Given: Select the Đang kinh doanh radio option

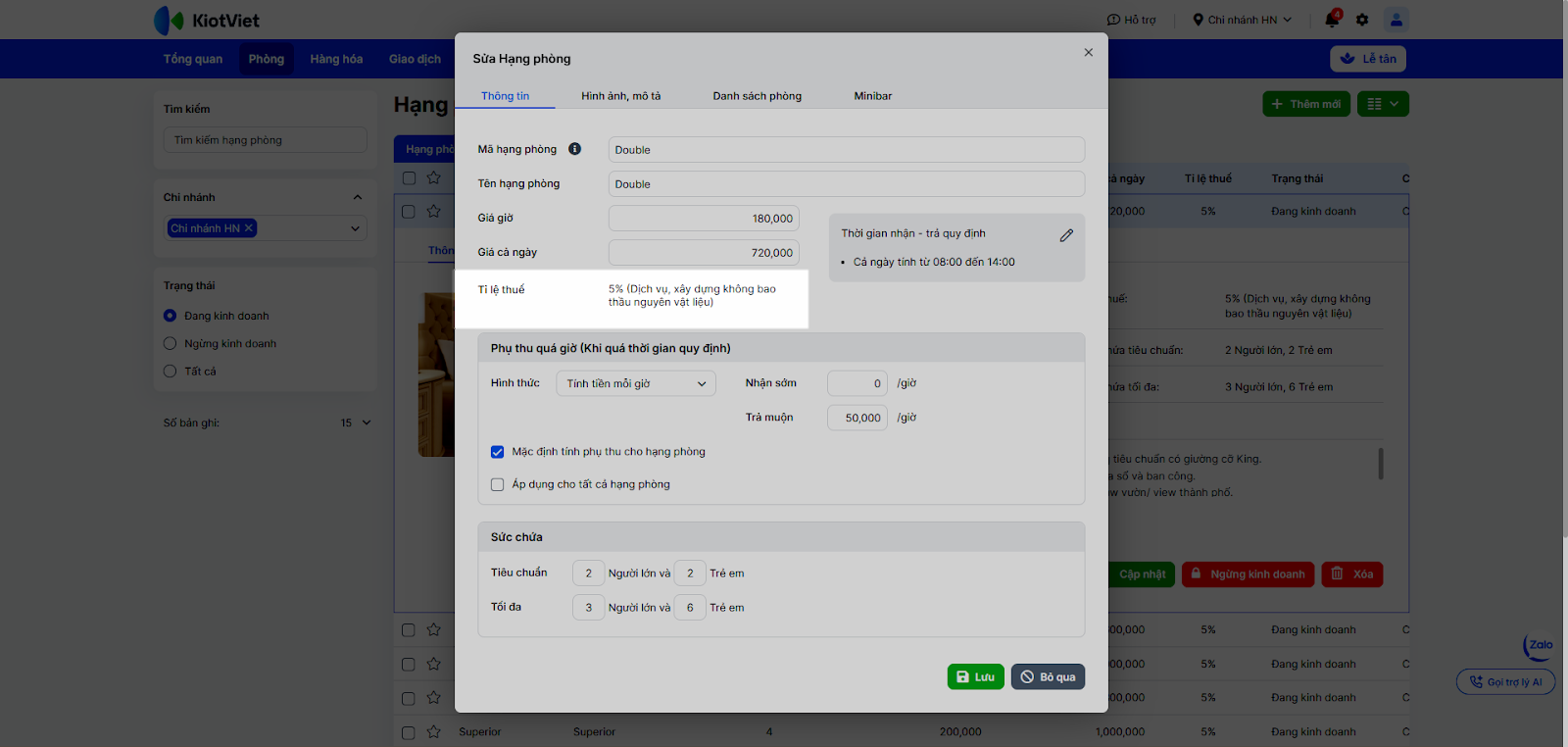Looking at the screenshot, I should (170, 316).
